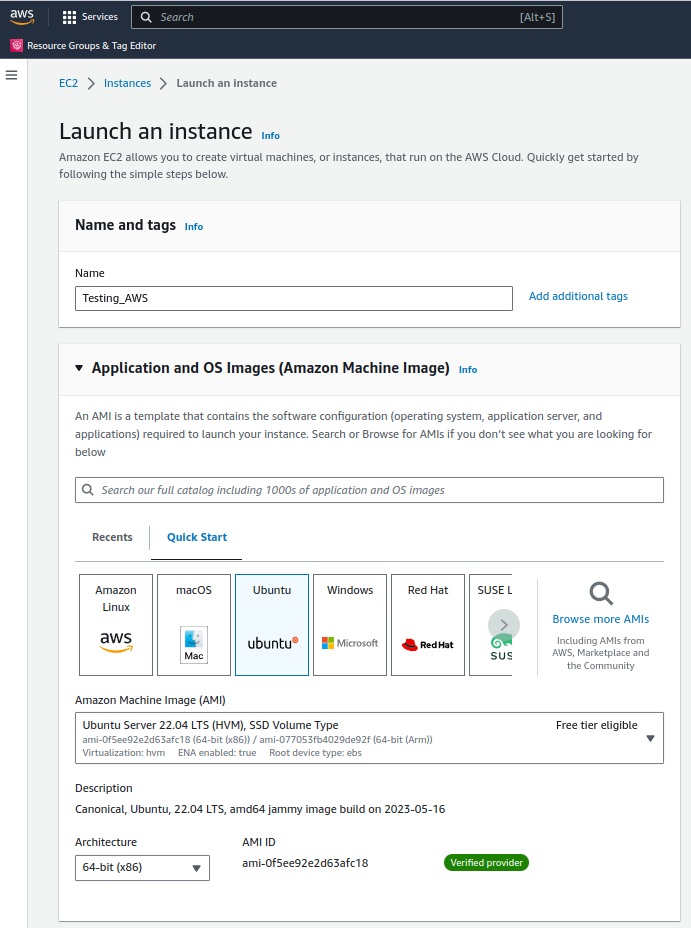Click the Launch an instance breadcrumb text
This screenshot has width=691, height=928.
point(227,83)
